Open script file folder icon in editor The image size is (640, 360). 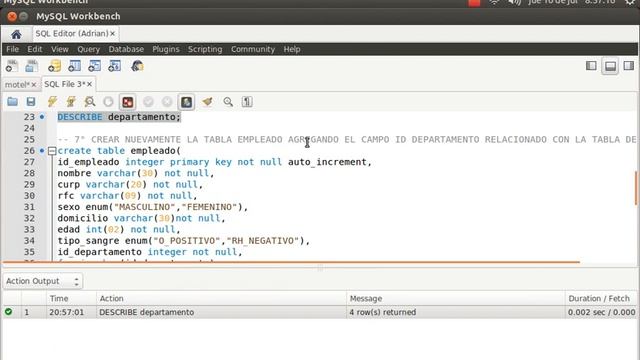12,102
